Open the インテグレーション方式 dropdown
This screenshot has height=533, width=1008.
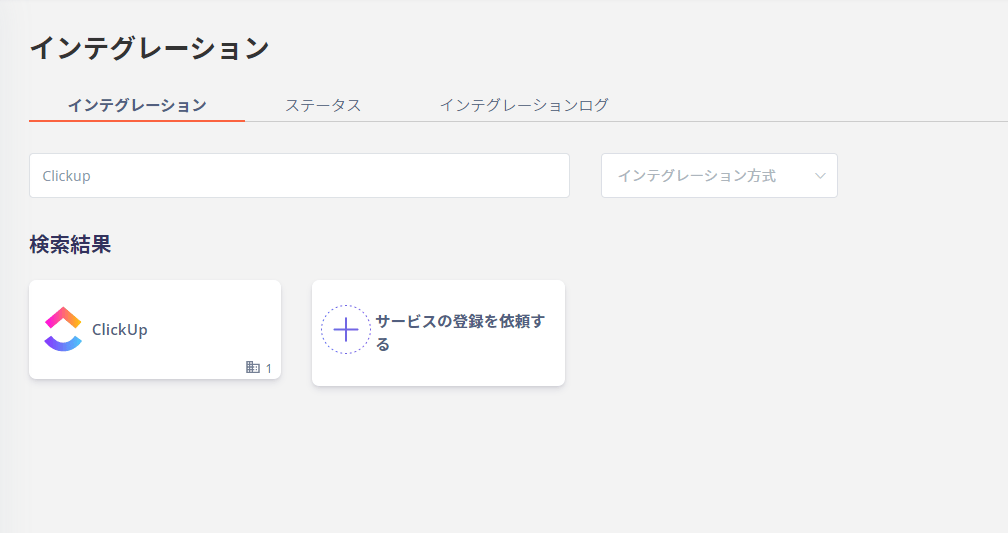[719, 176]
